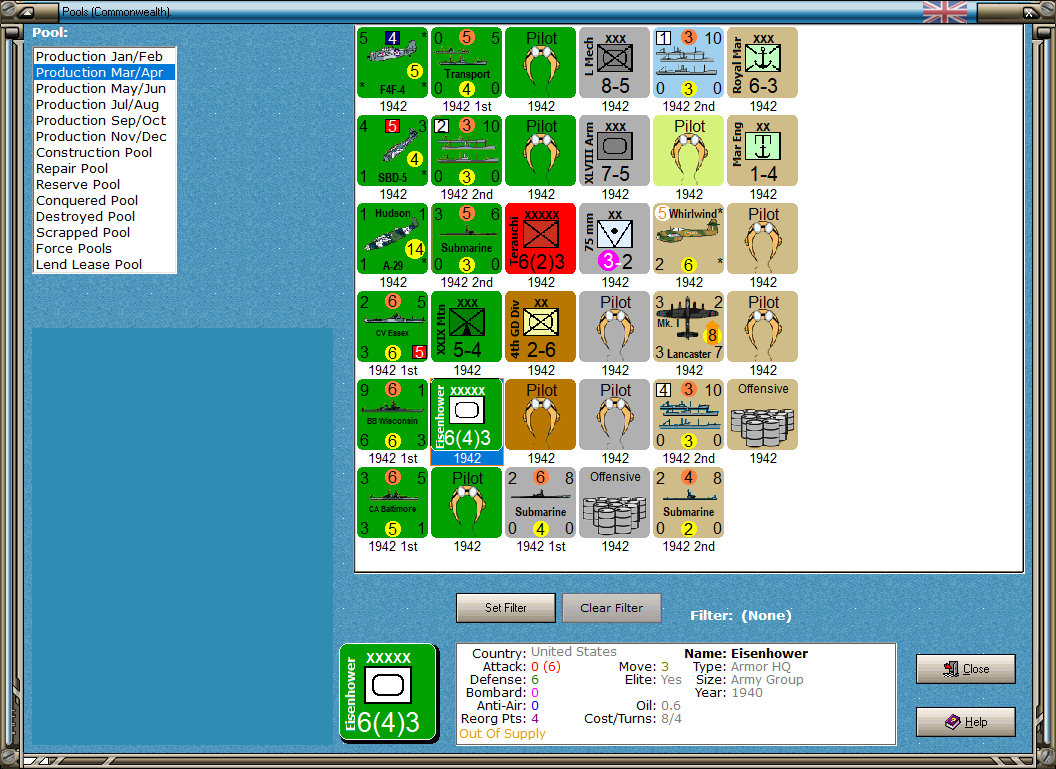Select the brown Pilot counter
1056x769 pixels.
(x=541, y=415)
